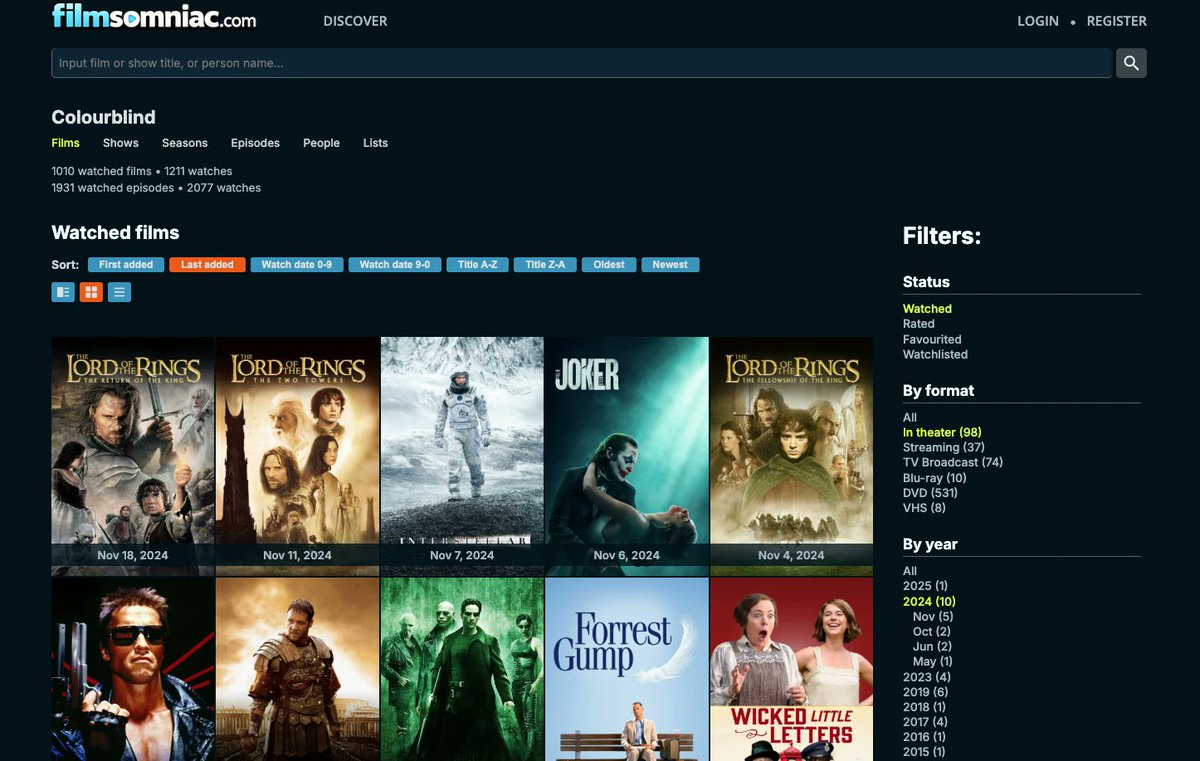The height and width of the screenshot is (761, 1200).
Task: Open the Joker poster
Action: 627,456
